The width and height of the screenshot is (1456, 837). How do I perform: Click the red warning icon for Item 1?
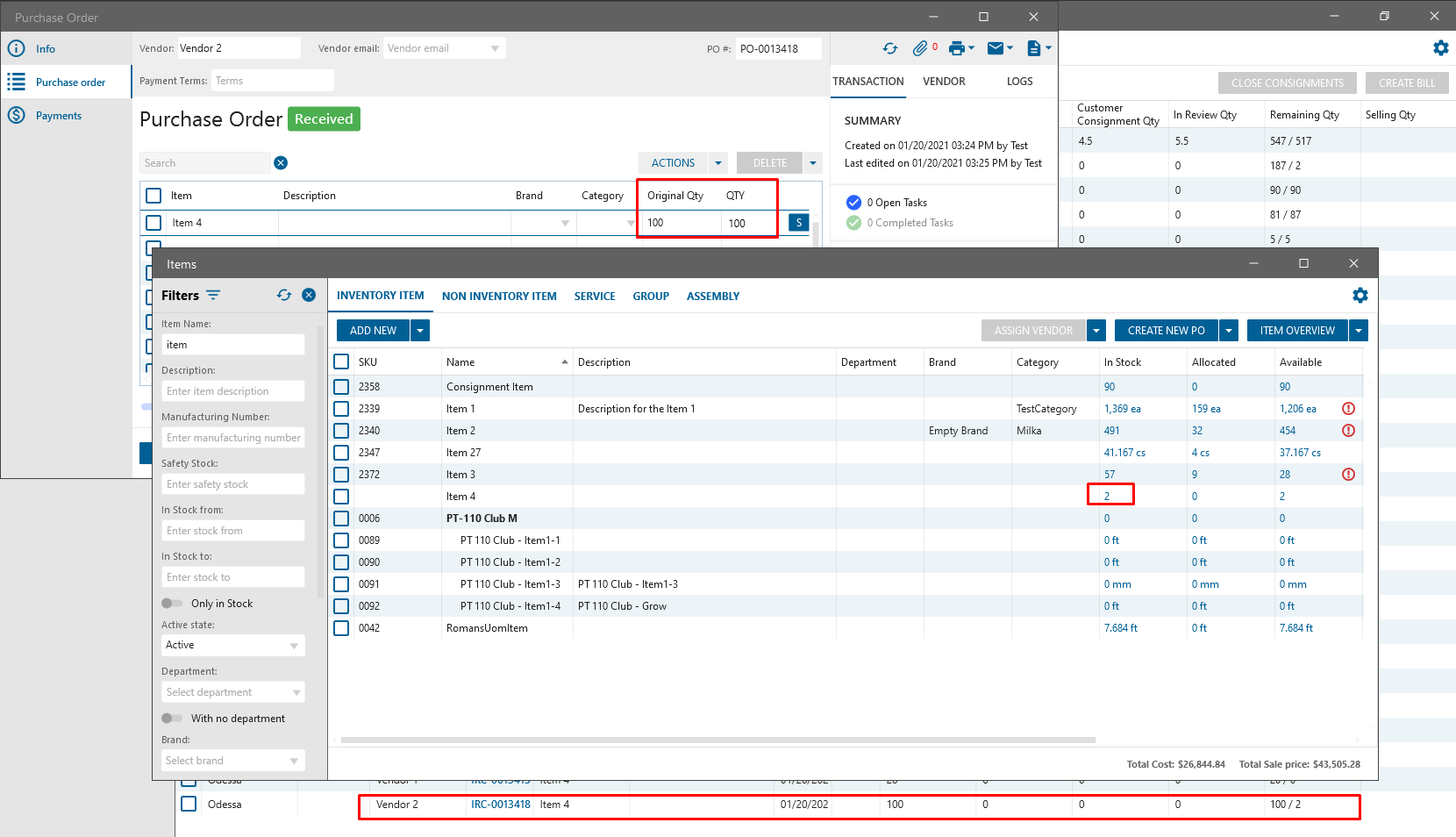tap(1348, 409)
